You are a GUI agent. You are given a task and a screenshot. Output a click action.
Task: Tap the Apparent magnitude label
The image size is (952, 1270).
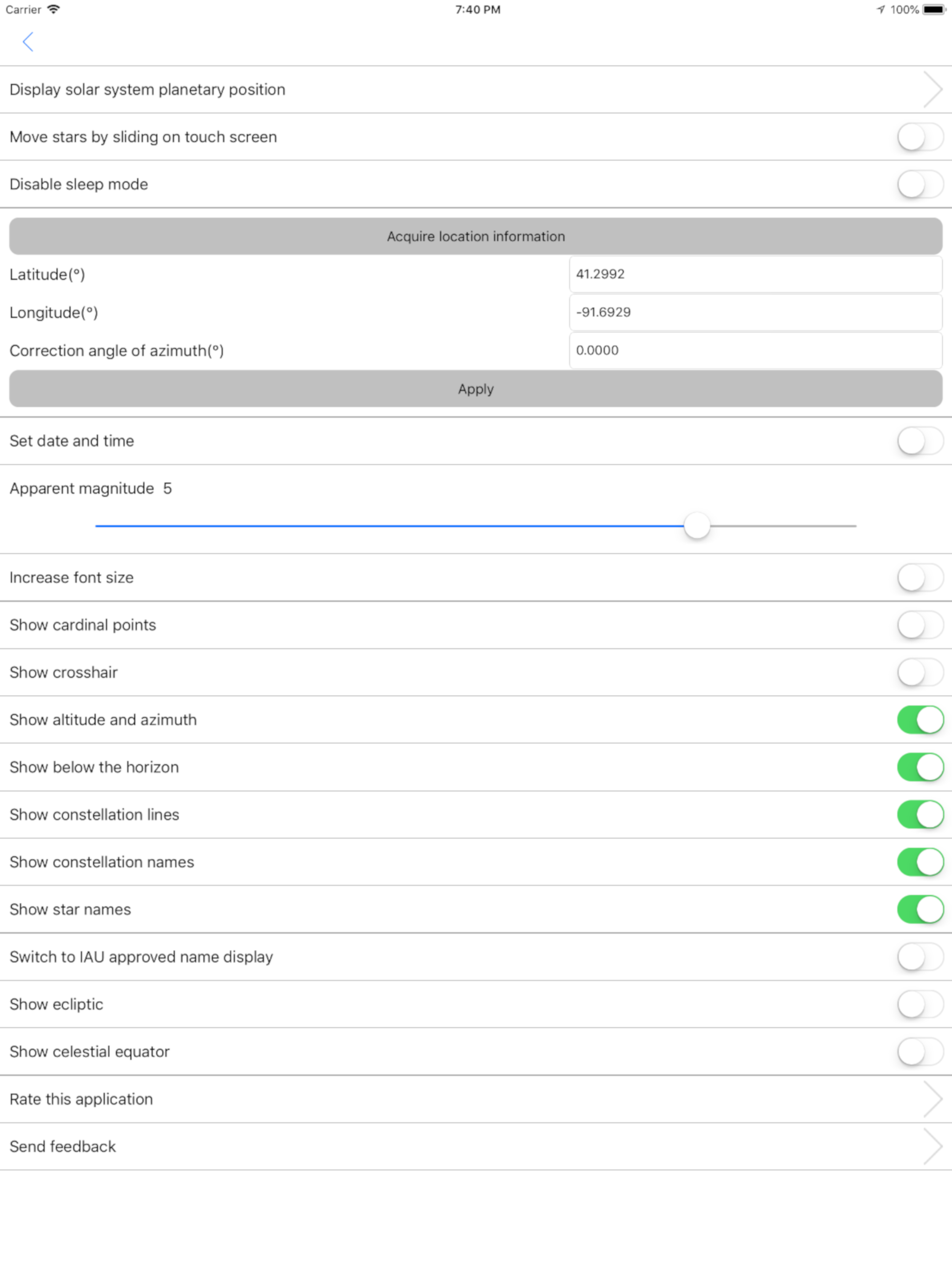(x=81, y=489)
